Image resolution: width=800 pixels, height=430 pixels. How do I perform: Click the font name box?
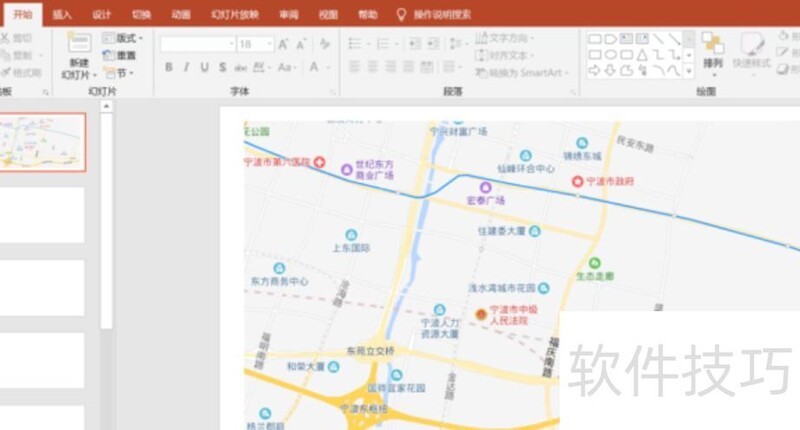click(198, 44)
